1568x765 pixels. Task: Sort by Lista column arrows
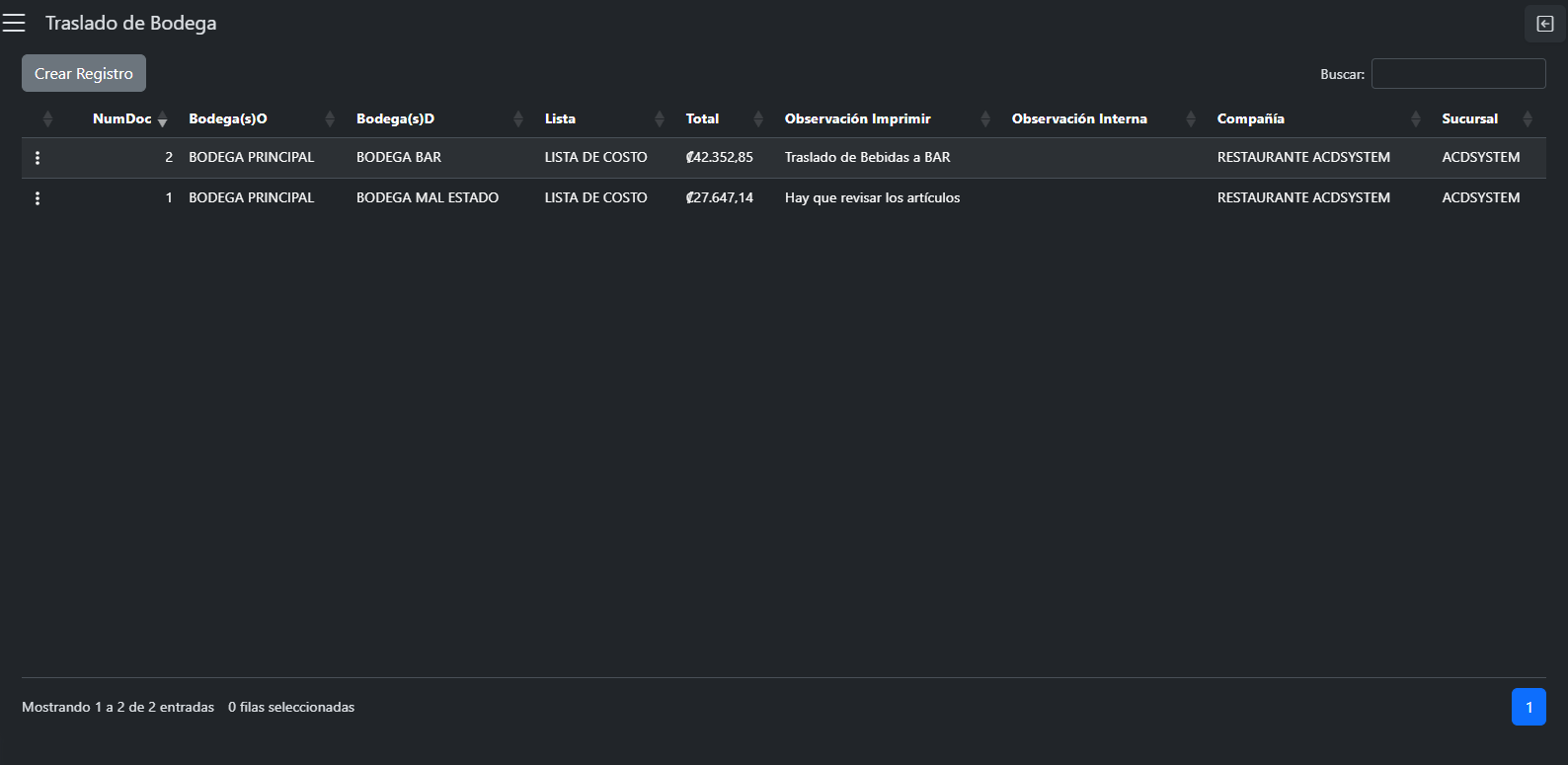tap(660, 119)
